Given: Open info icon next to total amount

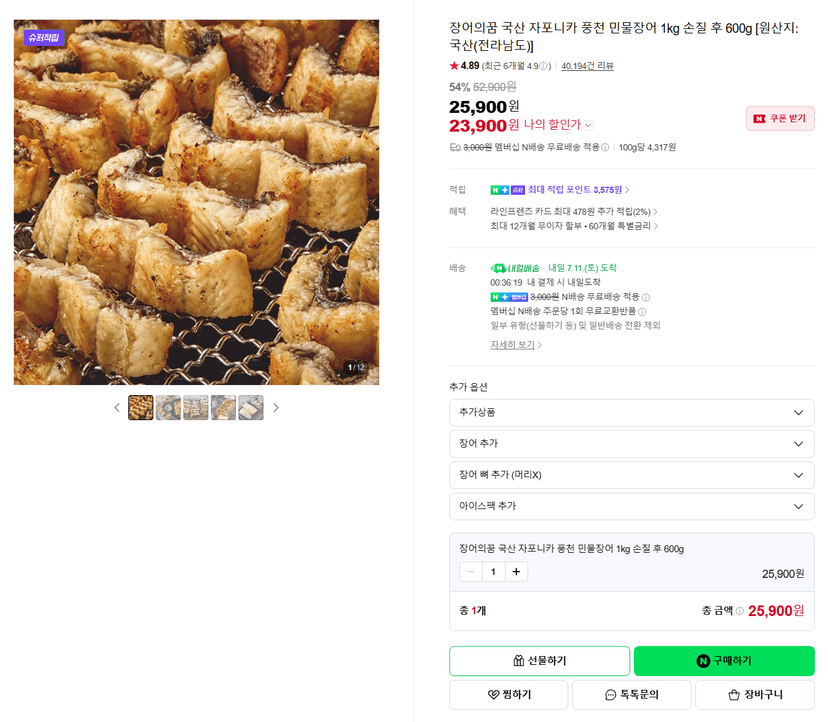Looking at the screenshot, I should click(740, 611).
